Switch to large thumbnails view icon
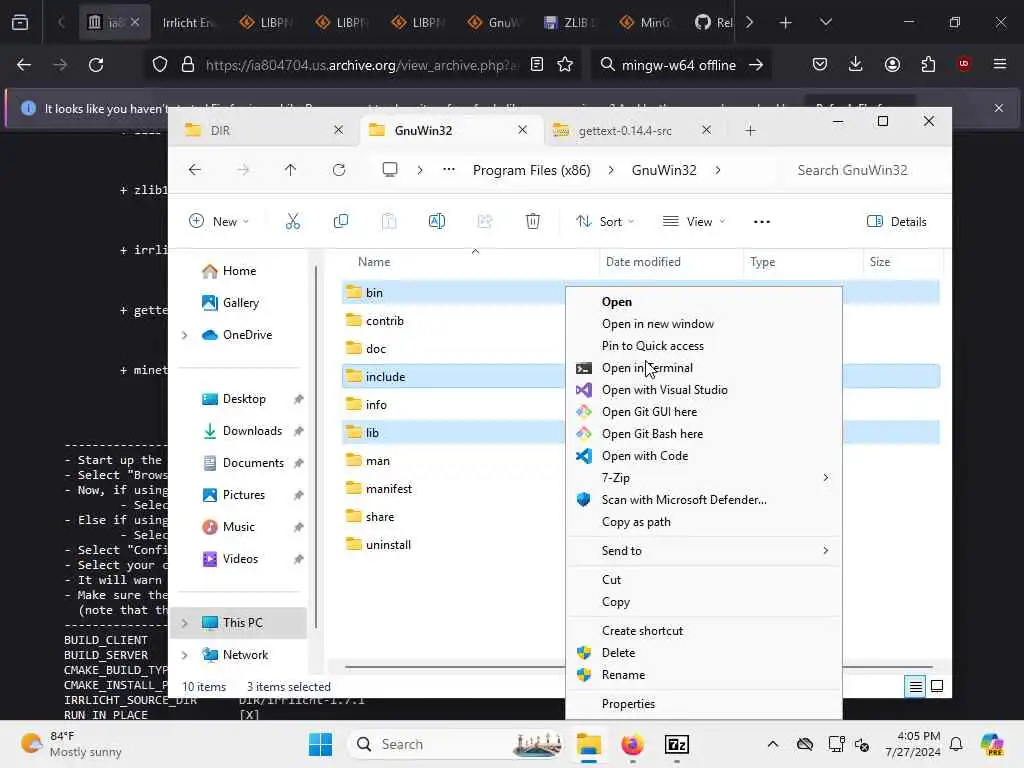The width and height of the screenshot is (1024, 768). pyautogui.click(x=936, y=686)
